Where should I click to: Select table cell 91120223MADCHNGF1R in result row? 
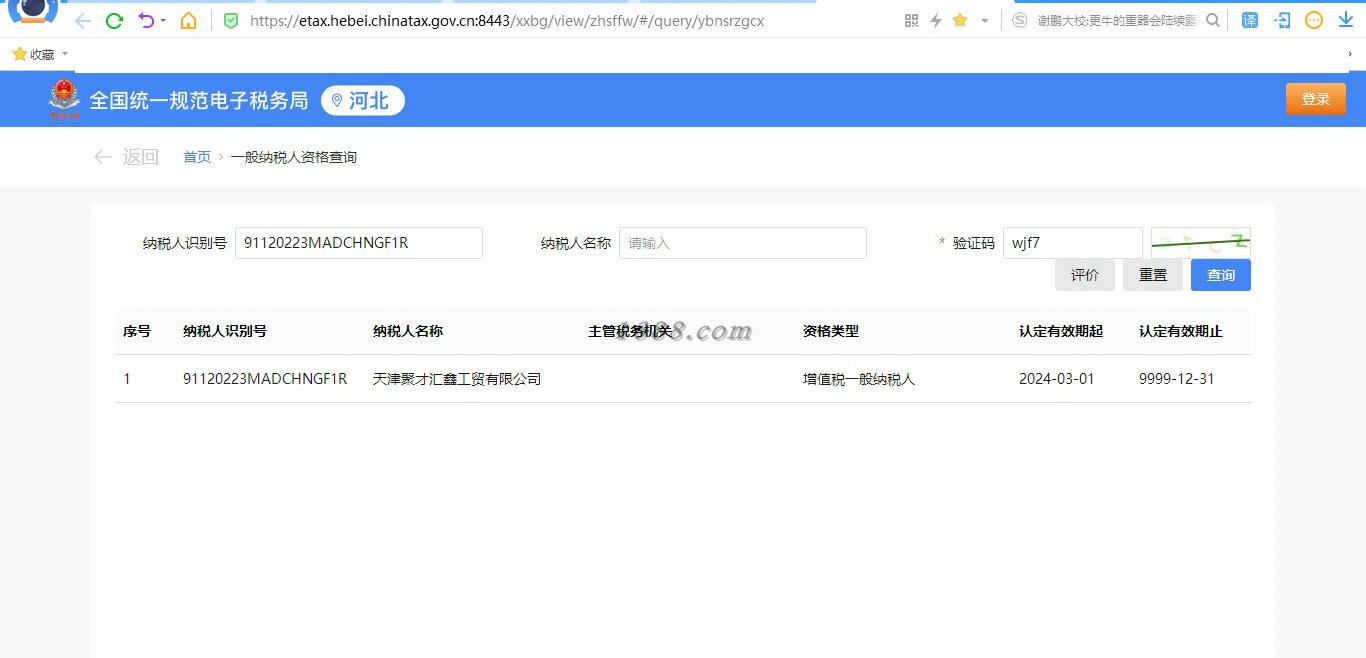click(265, 379)
